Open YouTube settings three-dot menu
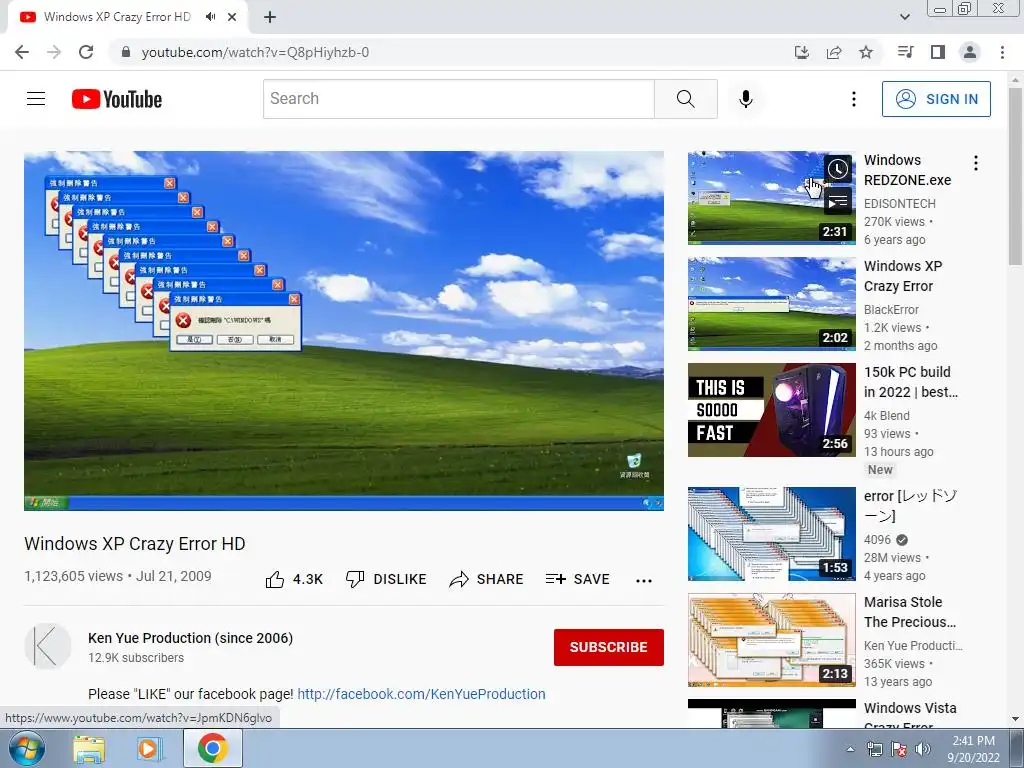 pos(854,99)
